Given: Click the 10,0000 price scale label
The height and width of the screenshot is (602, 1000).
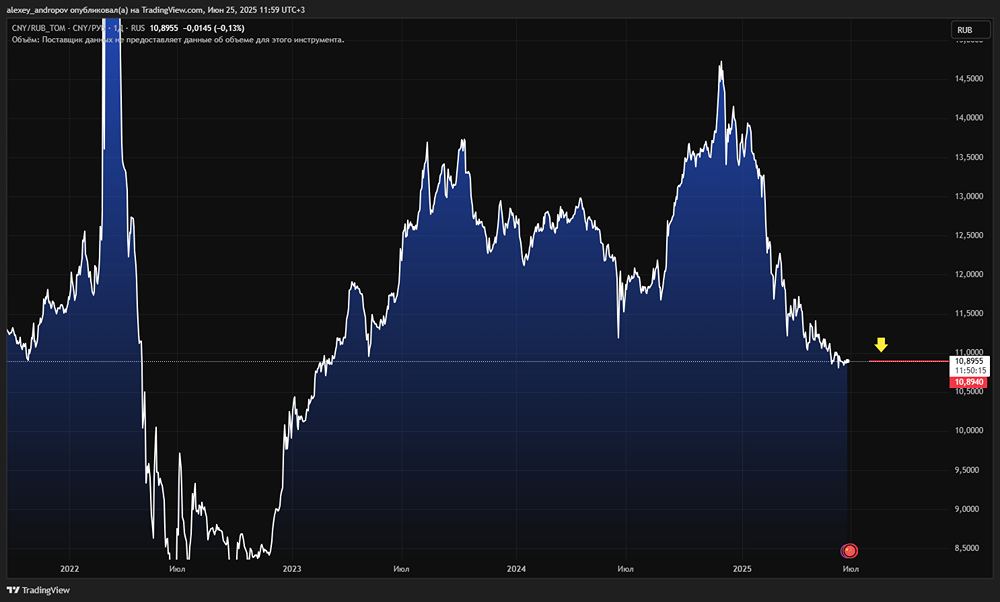Looking at the screenshot, I should click(x=969, y=430).
